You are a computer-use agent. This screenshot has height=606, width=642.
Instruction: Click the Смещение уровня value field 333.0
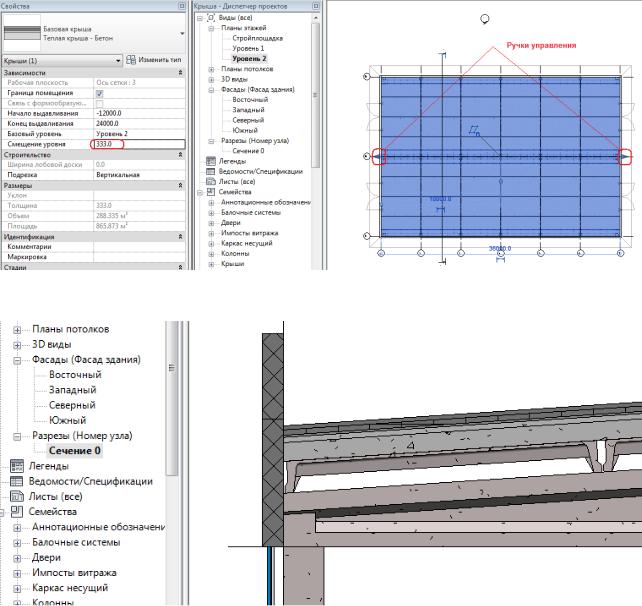point(139,144)
